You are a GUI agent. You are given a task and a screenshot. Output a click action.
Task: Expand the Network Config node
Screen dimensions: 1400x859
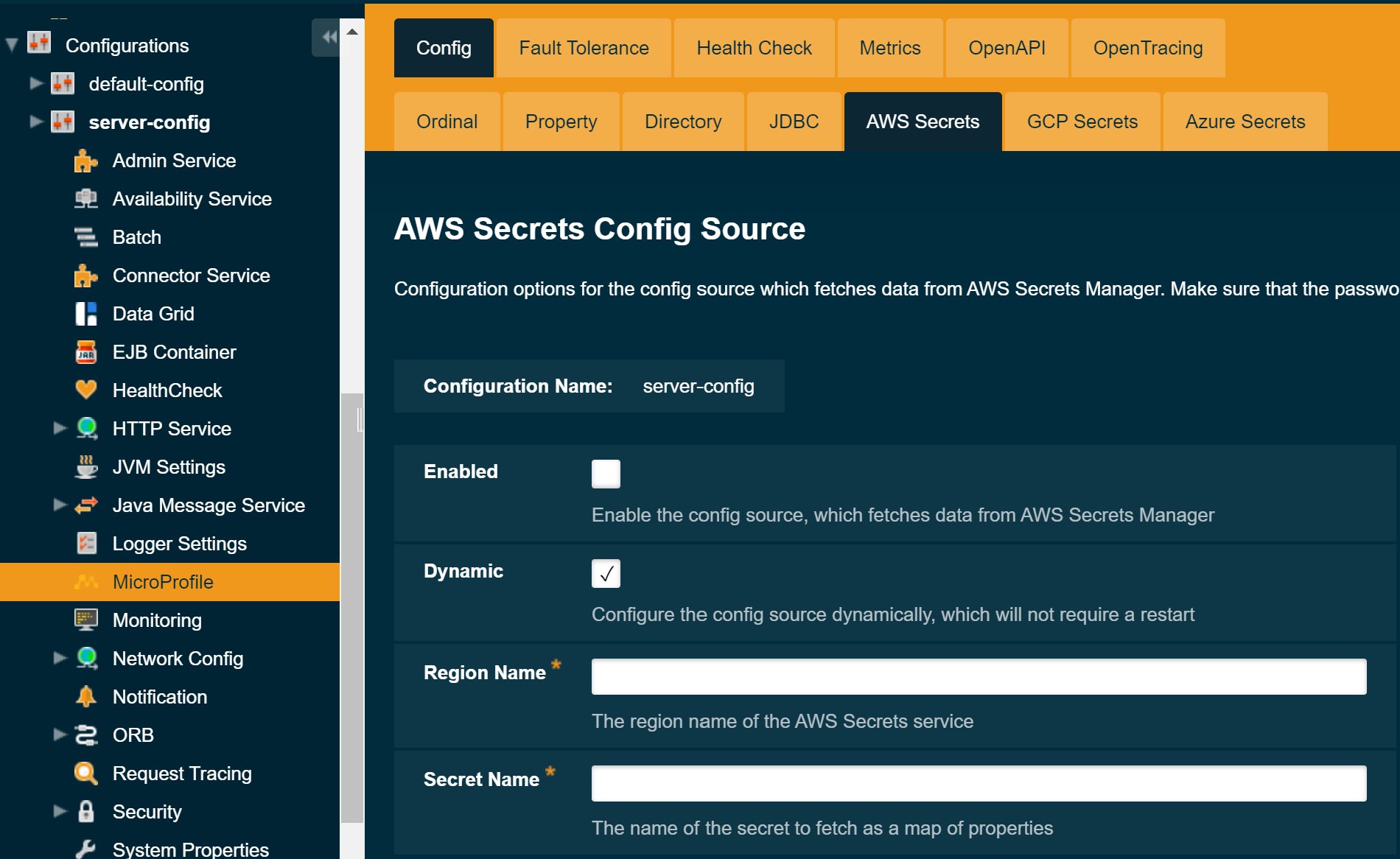click(x=60, y=658)
